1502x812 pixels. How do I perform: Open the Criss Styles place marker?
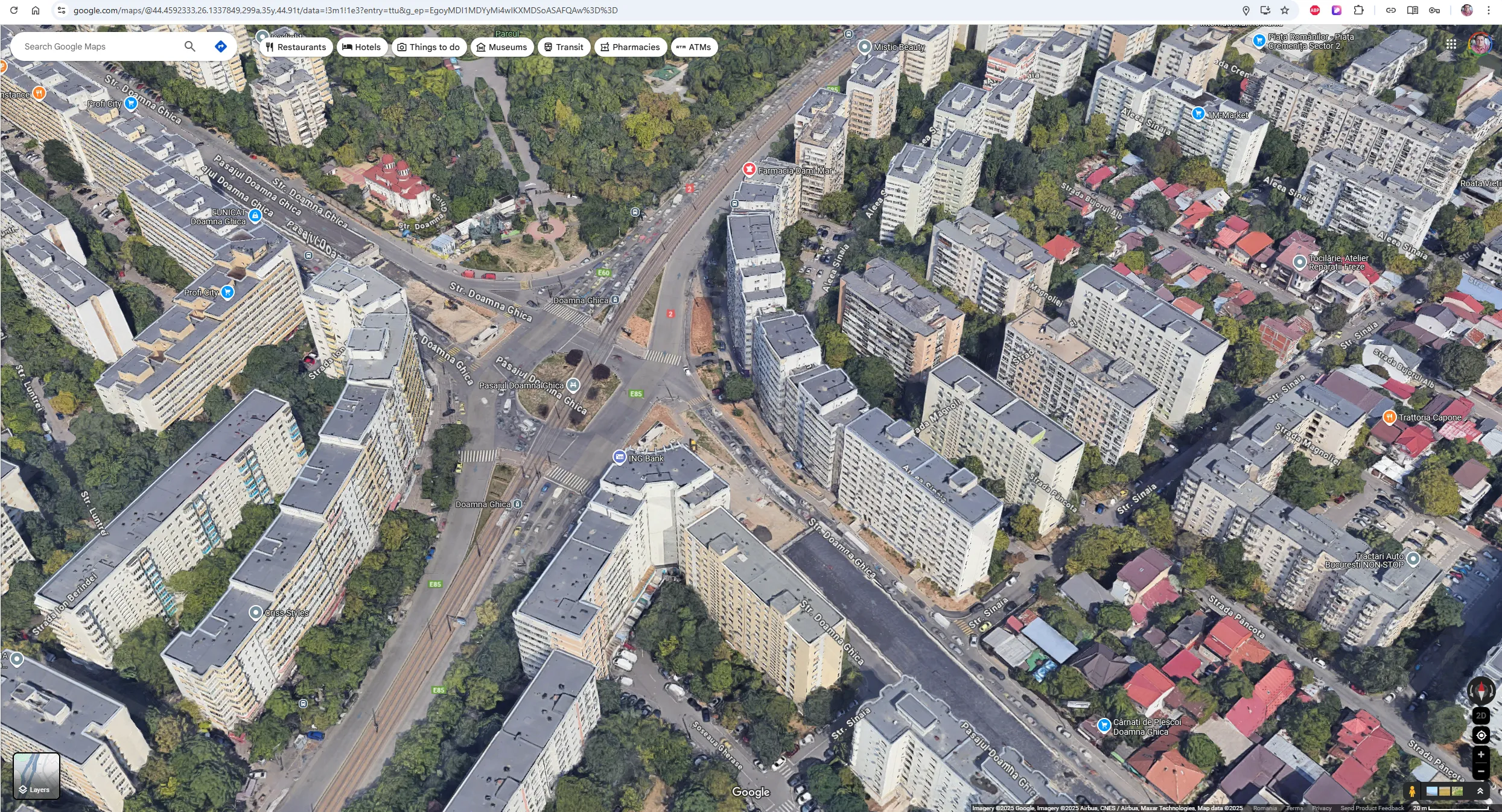[x=256, y=612]
